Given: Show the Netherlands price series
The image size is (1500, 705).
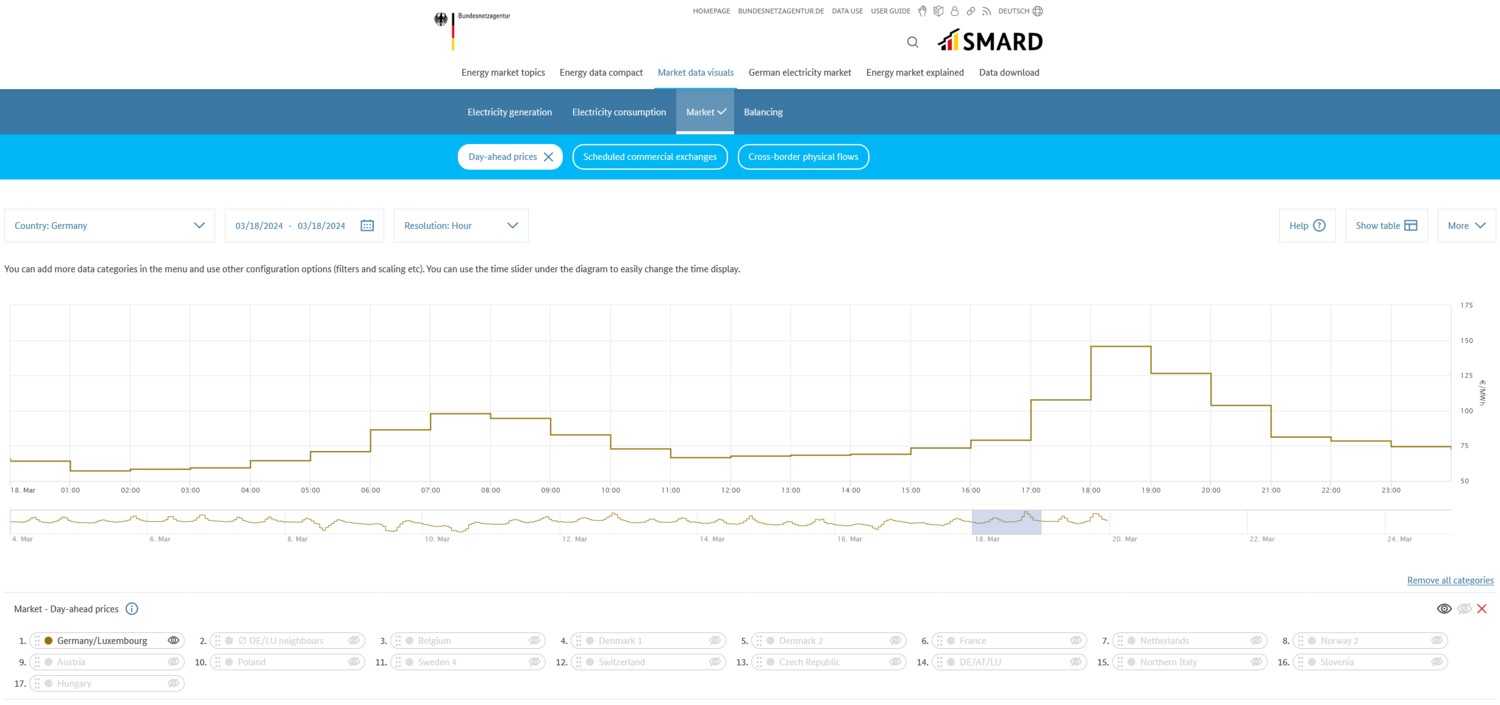Looking at the screenshot, I should click(x=1257, y=641).
